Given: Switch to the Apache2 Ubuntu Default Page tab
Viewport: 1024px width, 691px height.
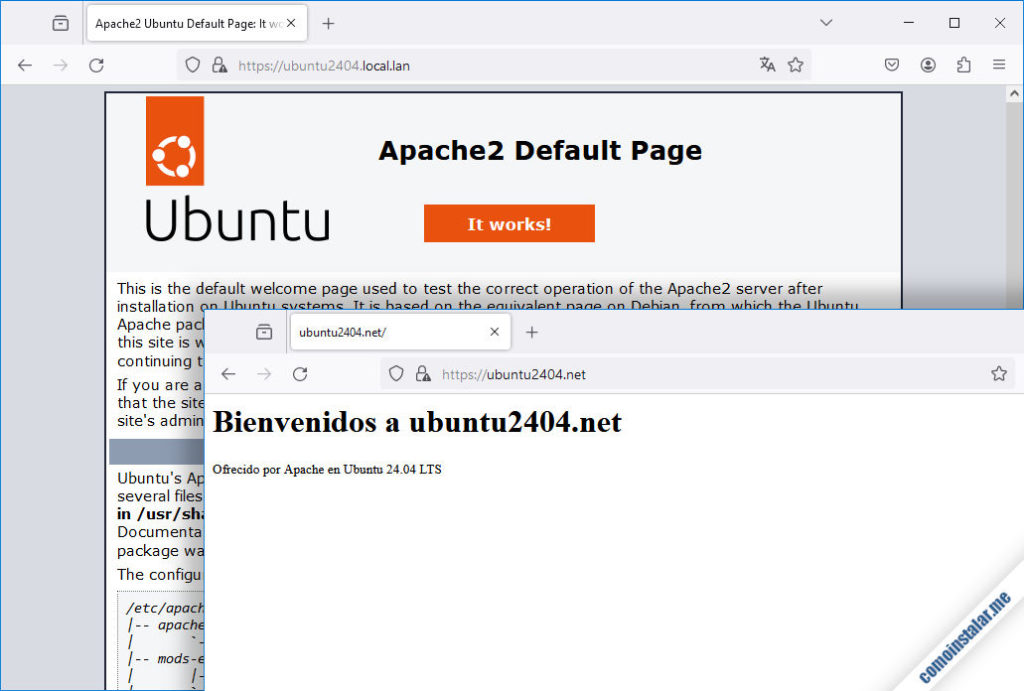Looking at the screenshot, I should click(180, 22).
